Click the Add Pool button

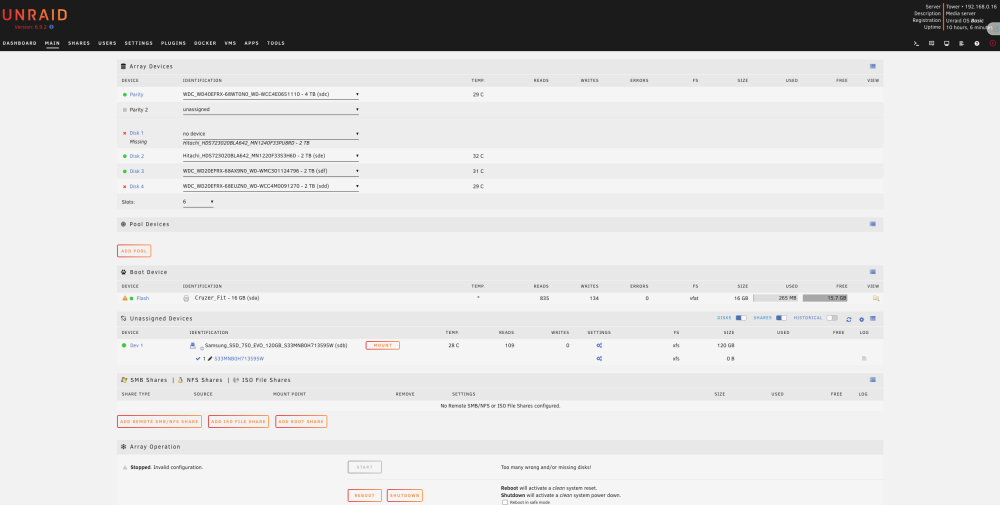(134, 251)
